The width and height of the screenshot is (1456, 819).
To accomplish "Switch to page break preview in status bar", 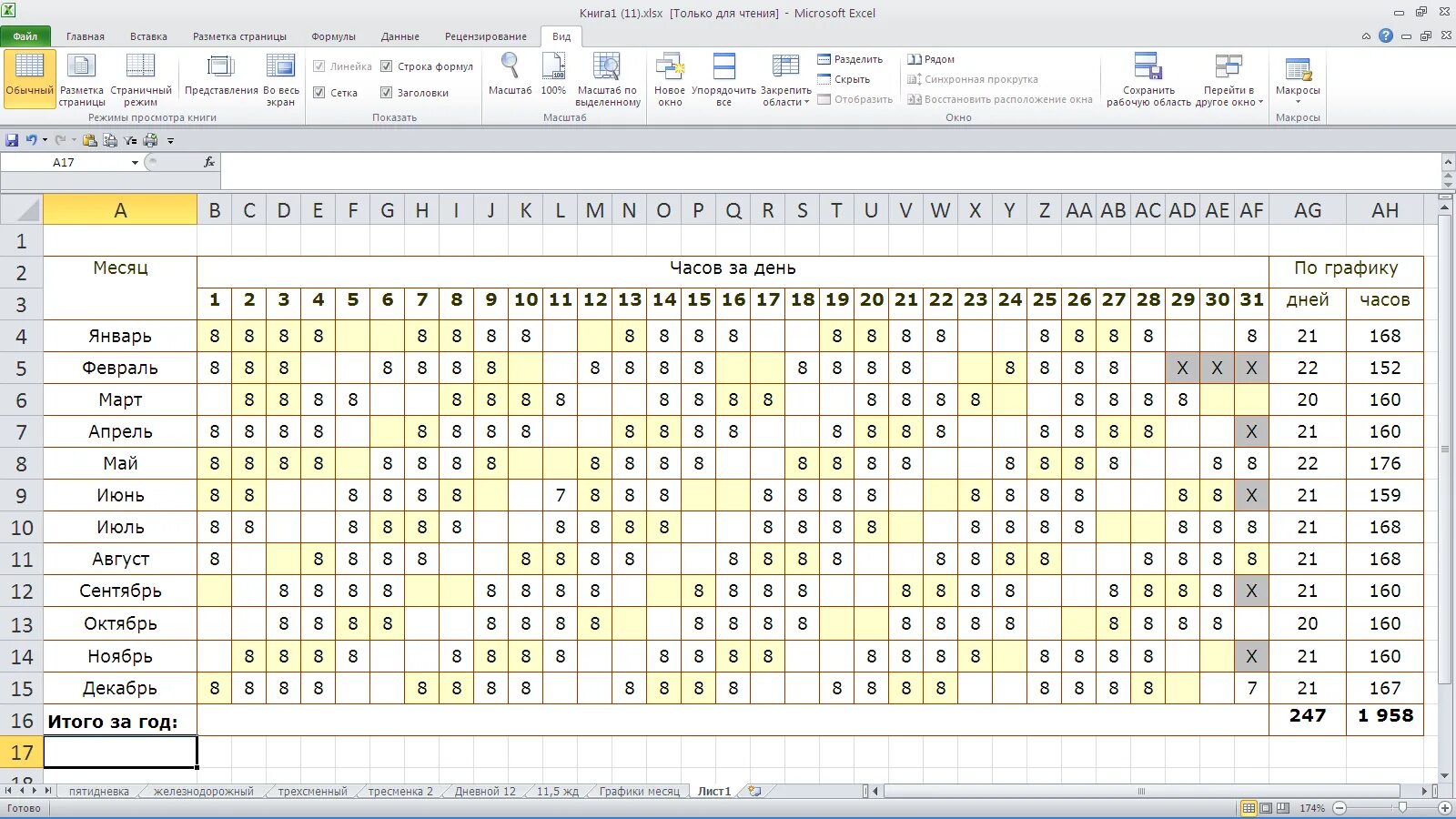I will click(1283, 808).
